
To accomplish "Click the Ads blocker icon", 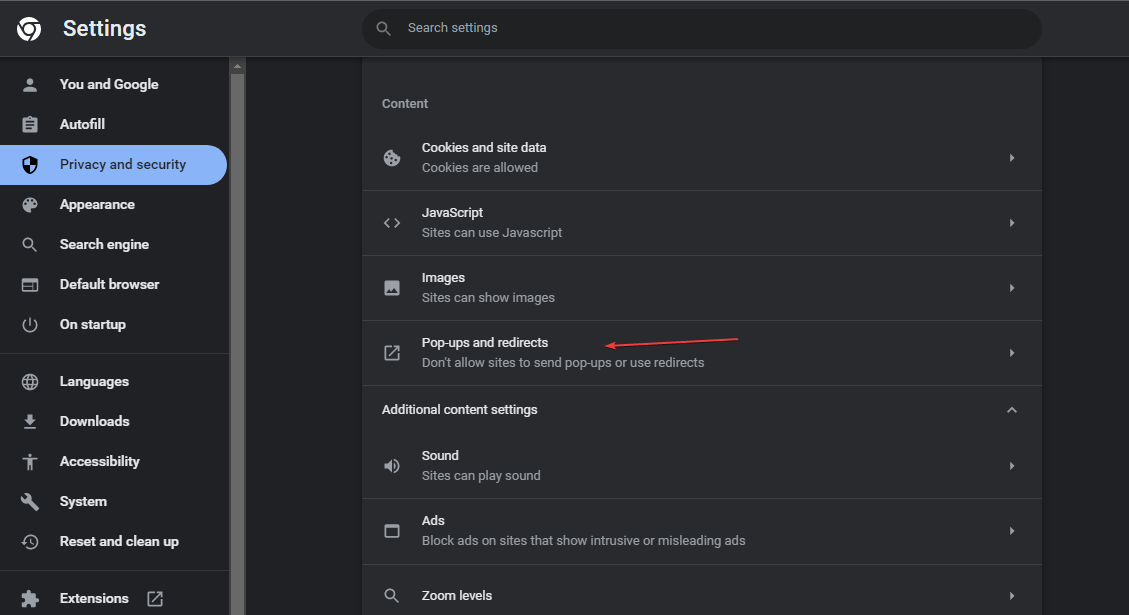I will pos(392,531).
